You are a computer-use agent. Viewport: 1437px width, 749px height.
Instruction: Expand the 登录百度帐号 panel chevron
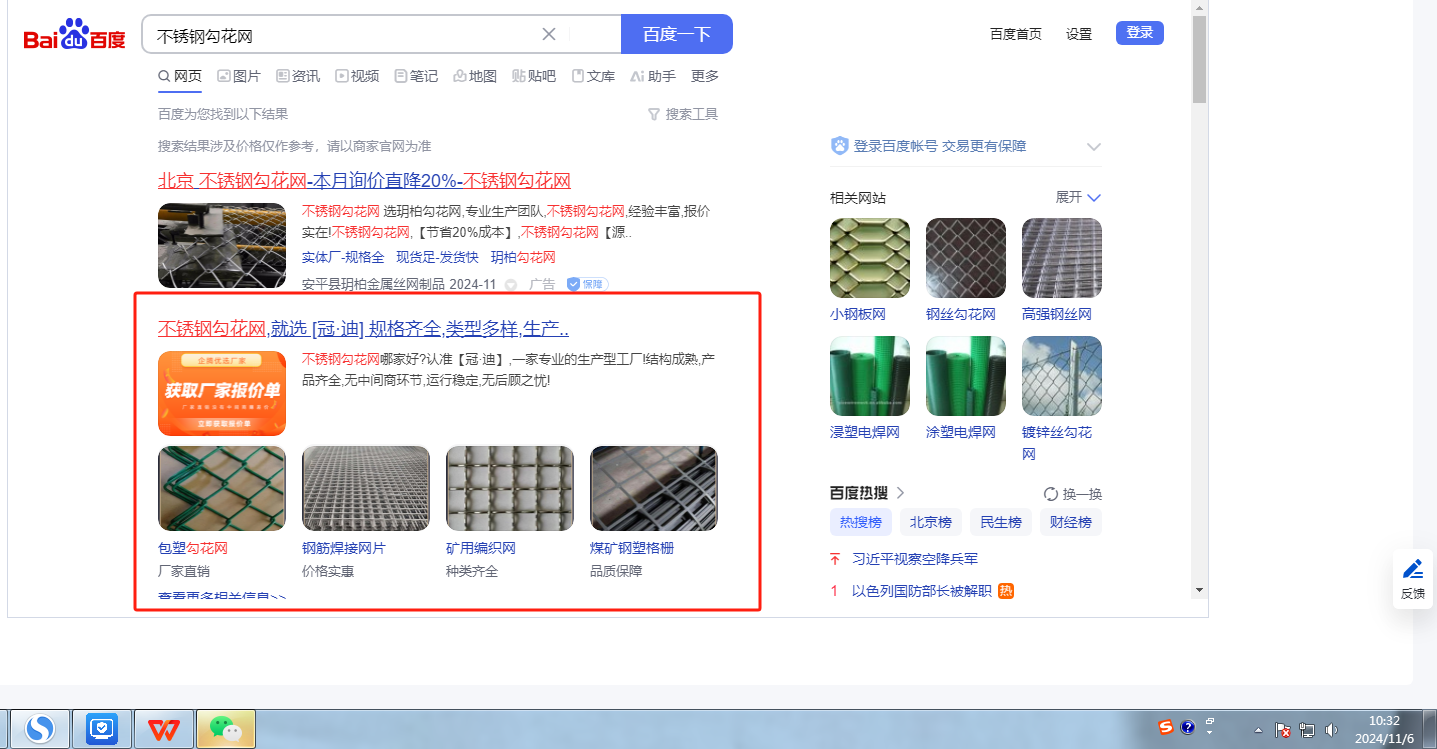click(1094, 147)
